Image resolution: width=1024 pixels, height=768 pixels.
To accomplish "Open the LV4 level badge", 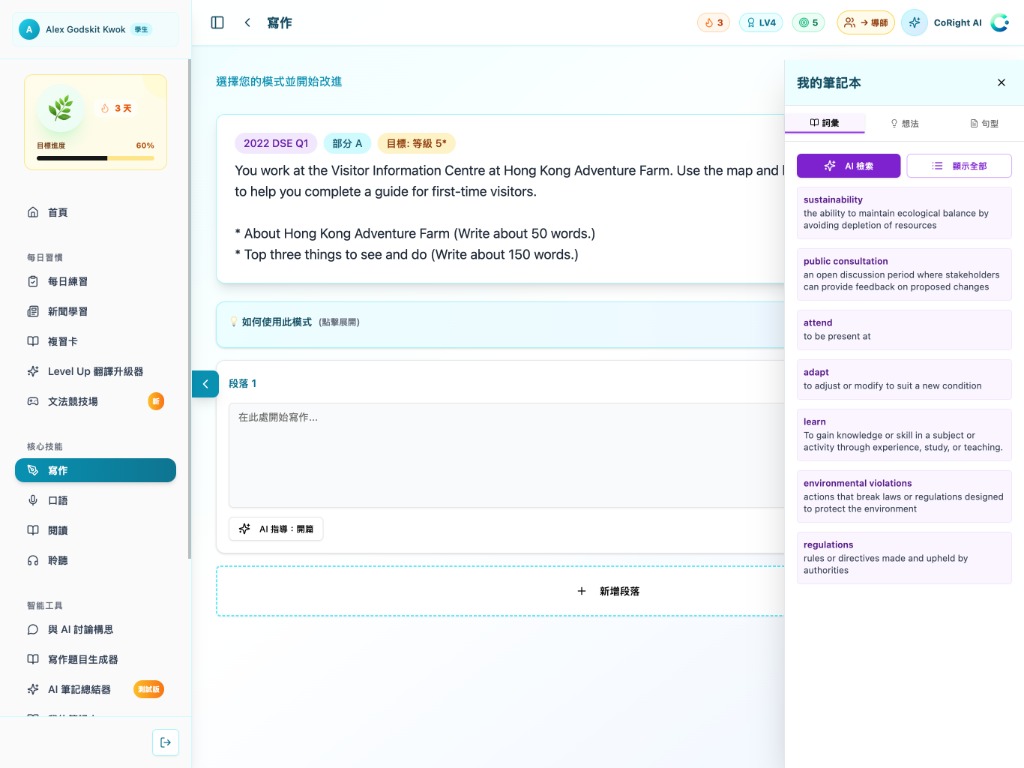I will tap(761, 23).
